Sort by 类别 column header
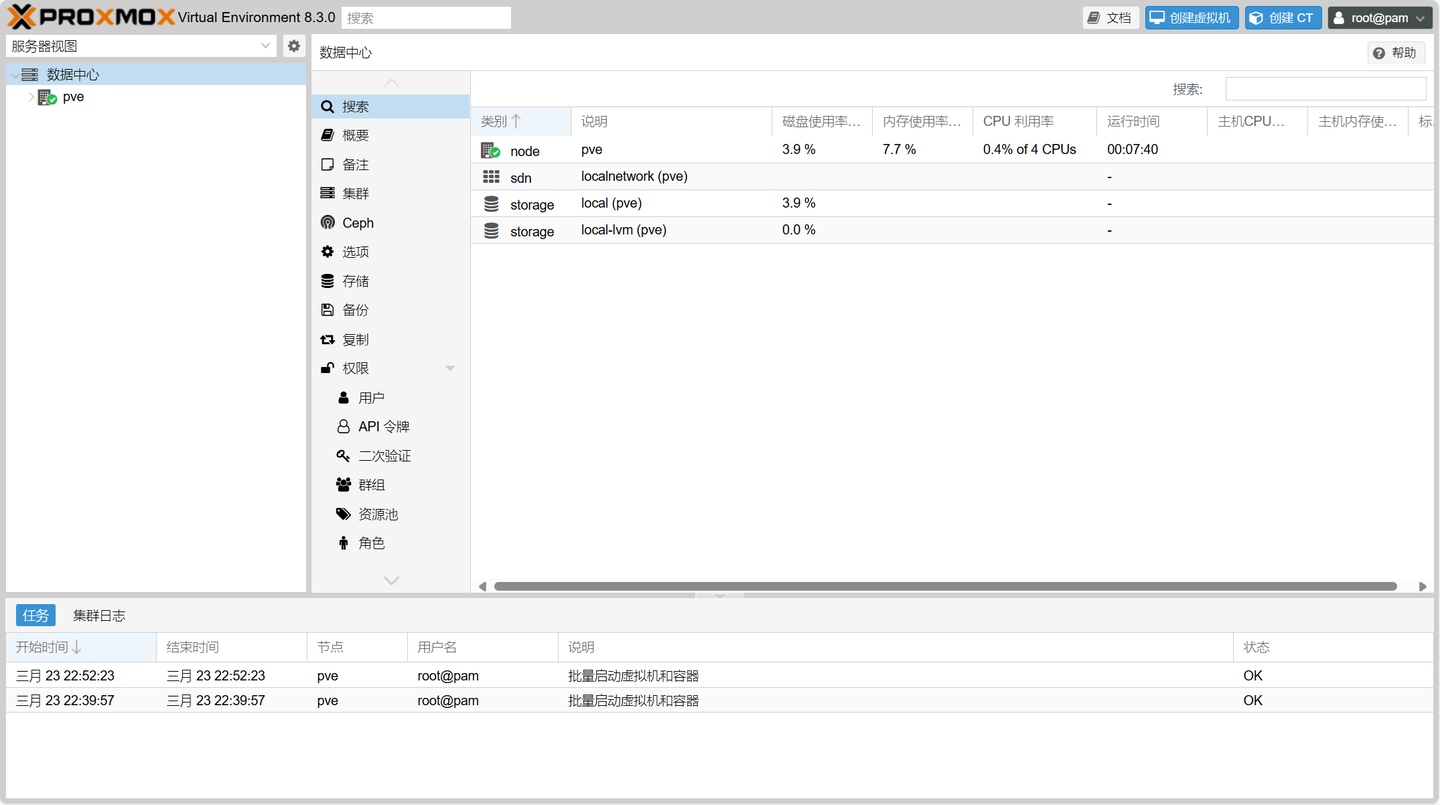This screenshot has width=1440, height=805. 520,121
